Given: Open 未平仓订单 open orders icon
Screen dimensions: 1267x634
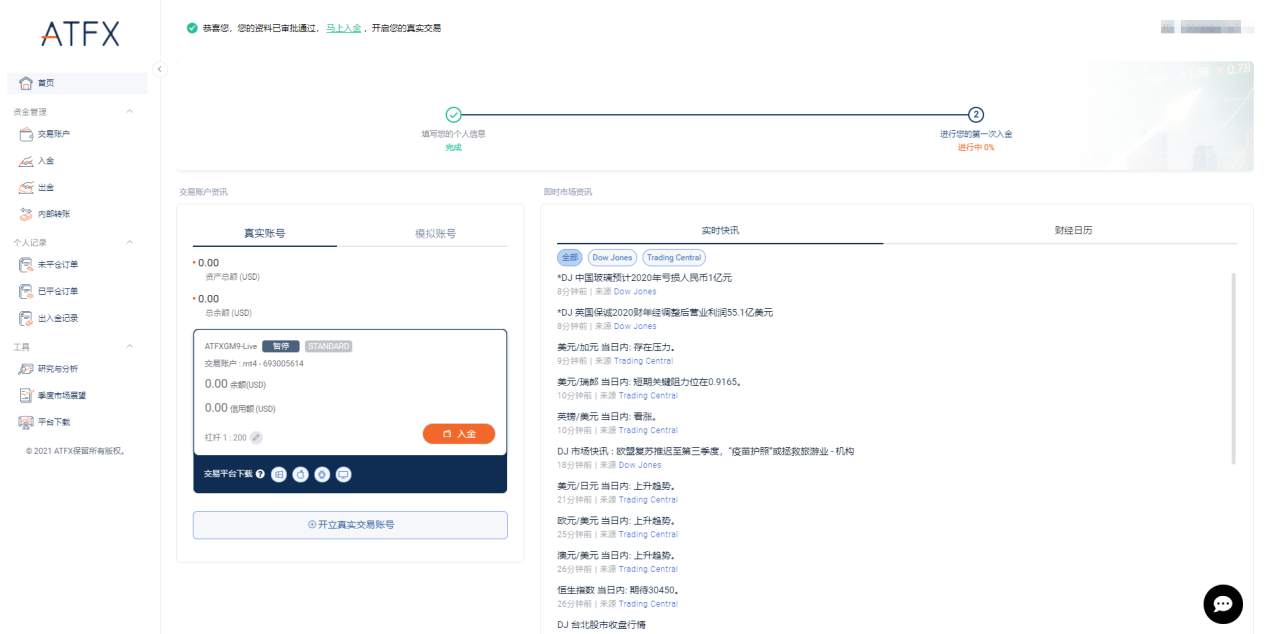Looking at the screenshot, I should [x=26, y=265].
